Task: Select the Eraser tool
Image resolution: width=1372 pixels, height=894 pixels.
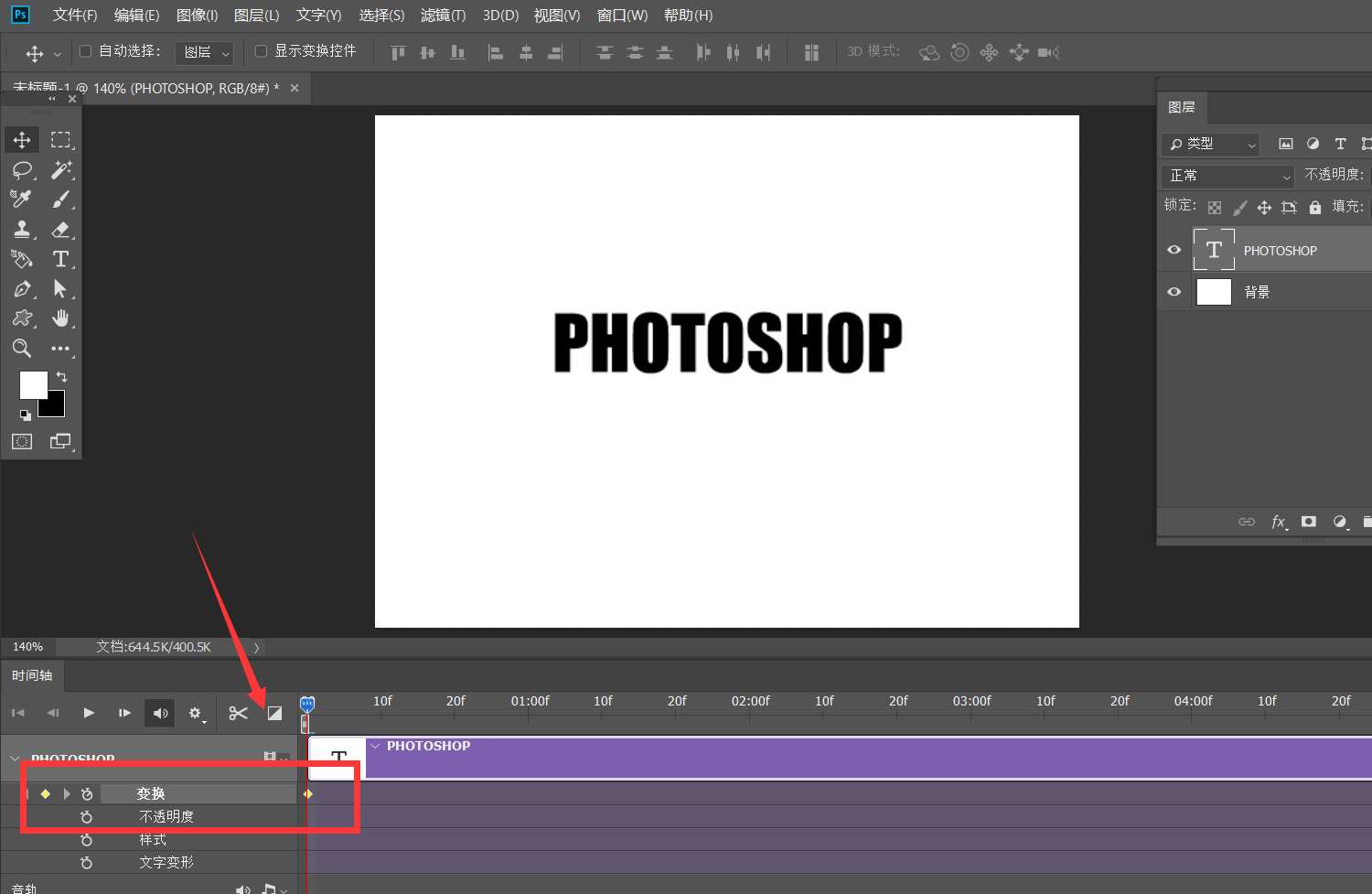Action: [61, 230]
